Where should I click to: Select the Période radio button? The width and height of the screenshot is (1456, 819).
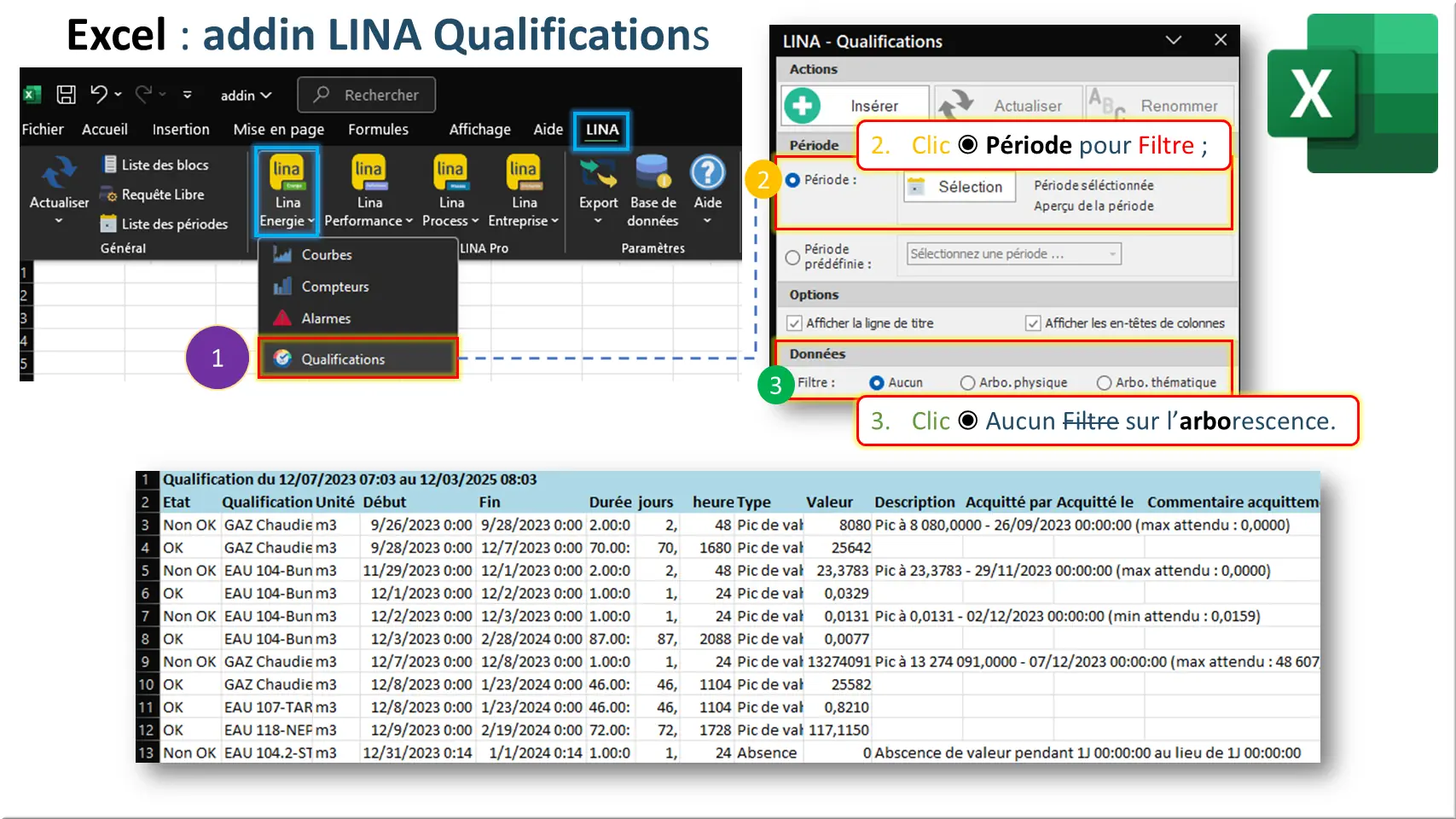pos(793,180)
